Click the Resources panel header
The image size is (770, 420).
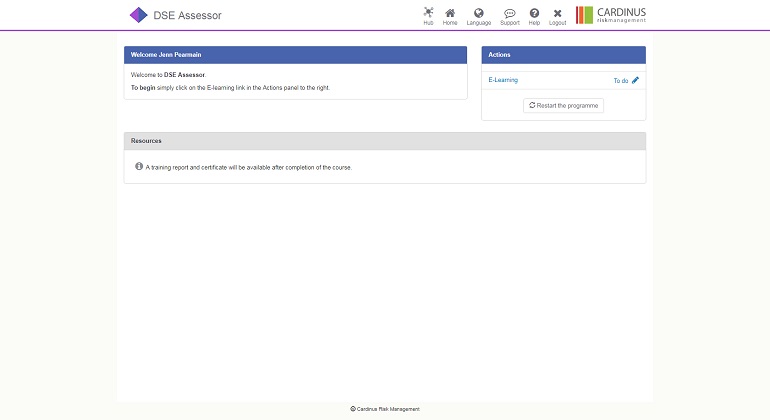(385, 141)
